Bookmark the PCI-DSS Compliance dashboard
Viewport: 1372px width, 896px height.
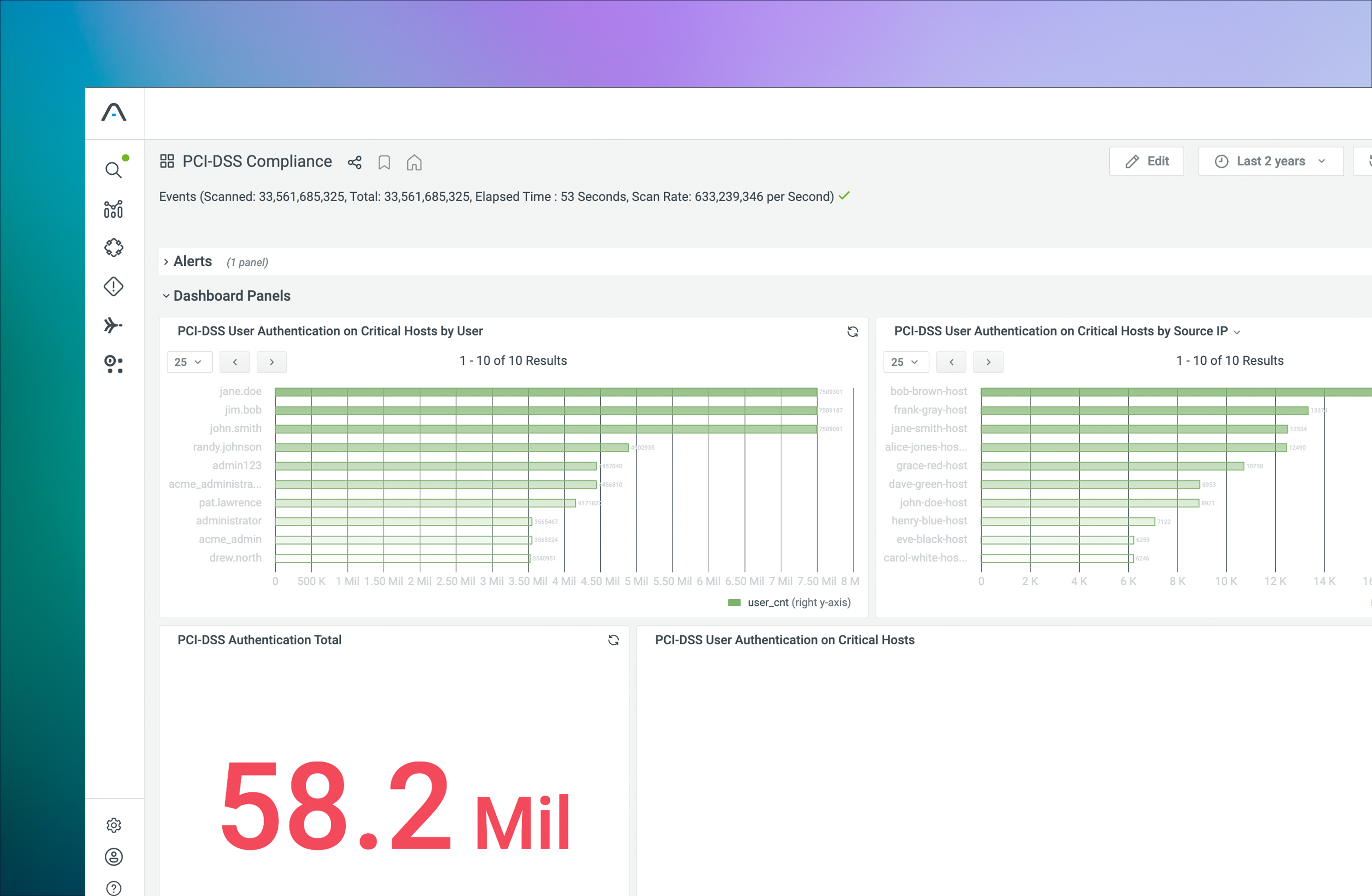click(384, 162)
